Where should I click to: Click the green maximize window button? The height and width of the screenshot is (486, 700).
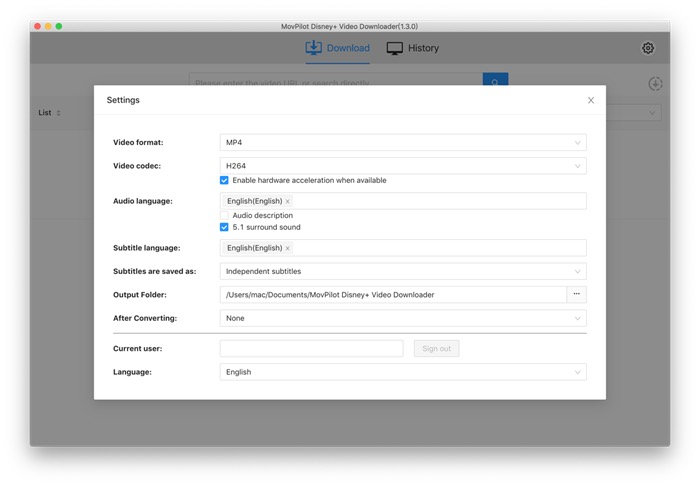[59, 26]
